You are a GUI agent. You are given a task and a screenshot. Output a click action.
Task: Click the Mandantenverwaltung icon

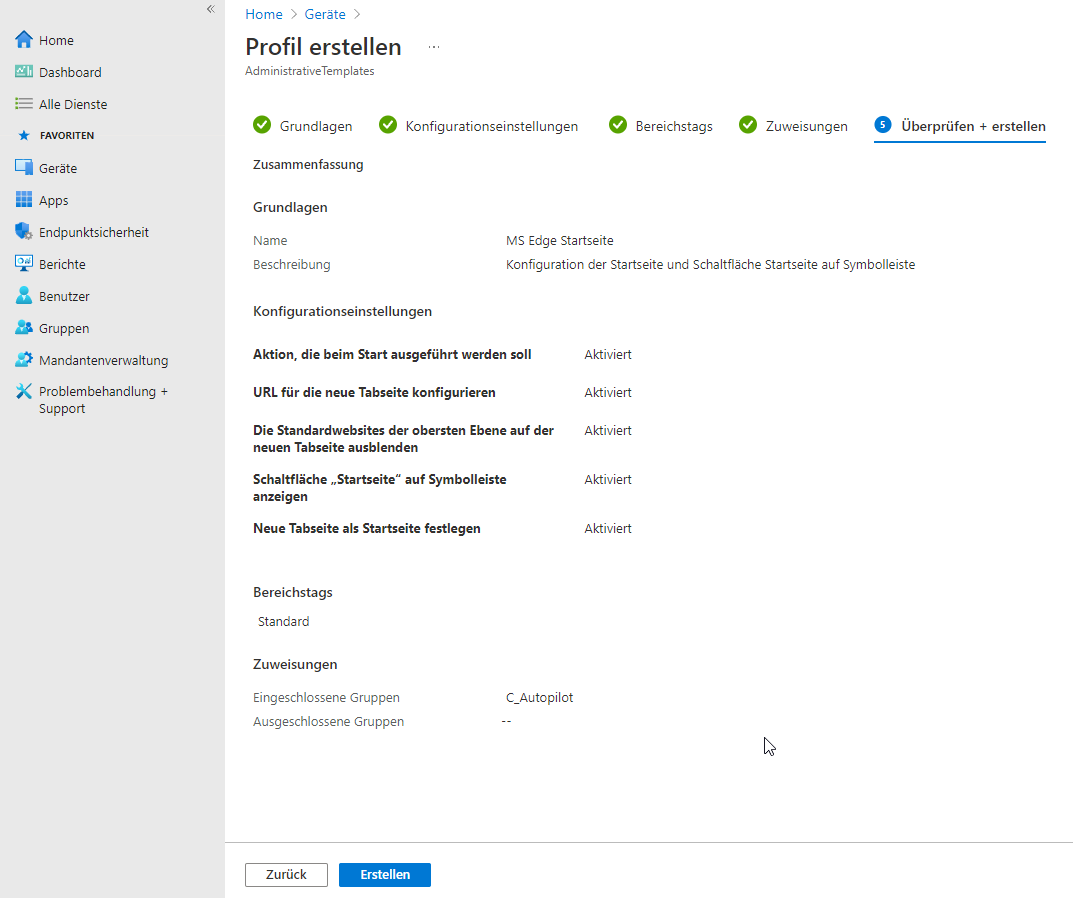(24, 360)
